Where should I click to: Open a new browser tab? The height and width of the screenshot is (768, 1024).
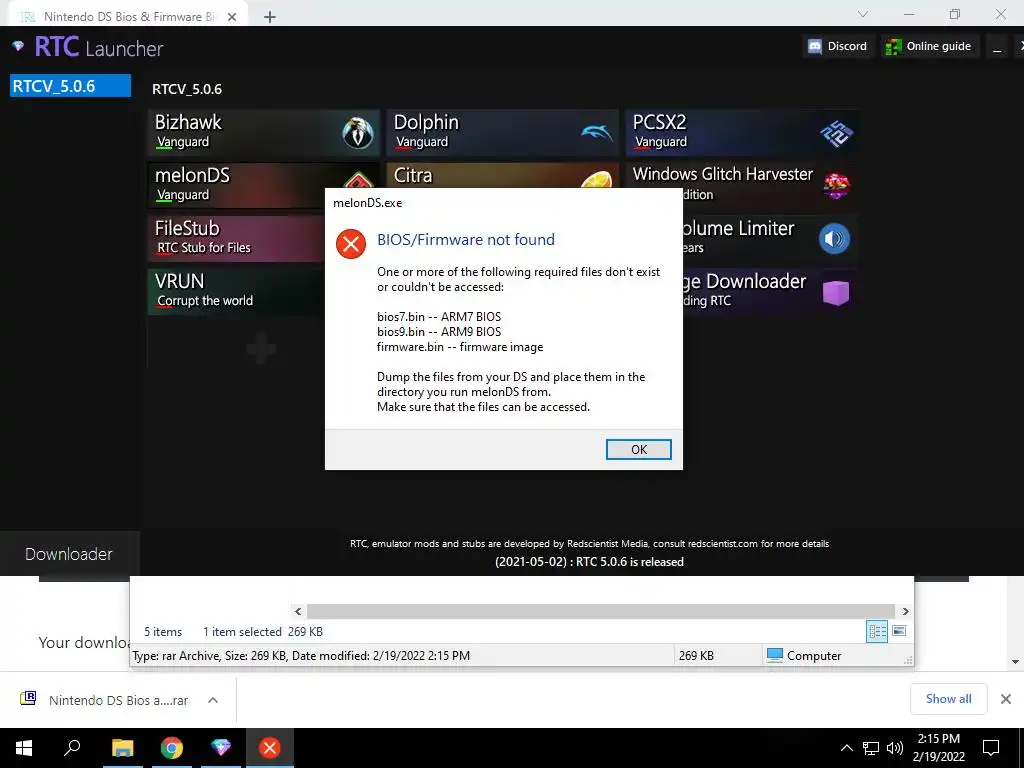[270, 17]
